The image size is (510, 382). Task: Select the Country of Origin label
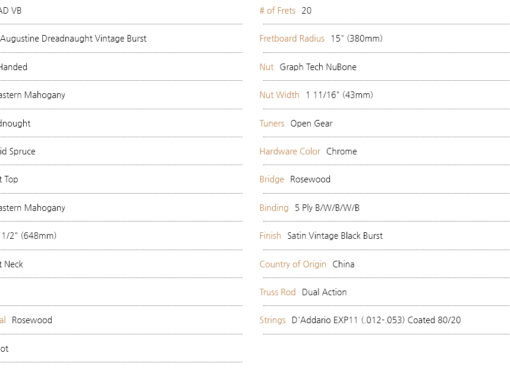(x=293, y=264)
